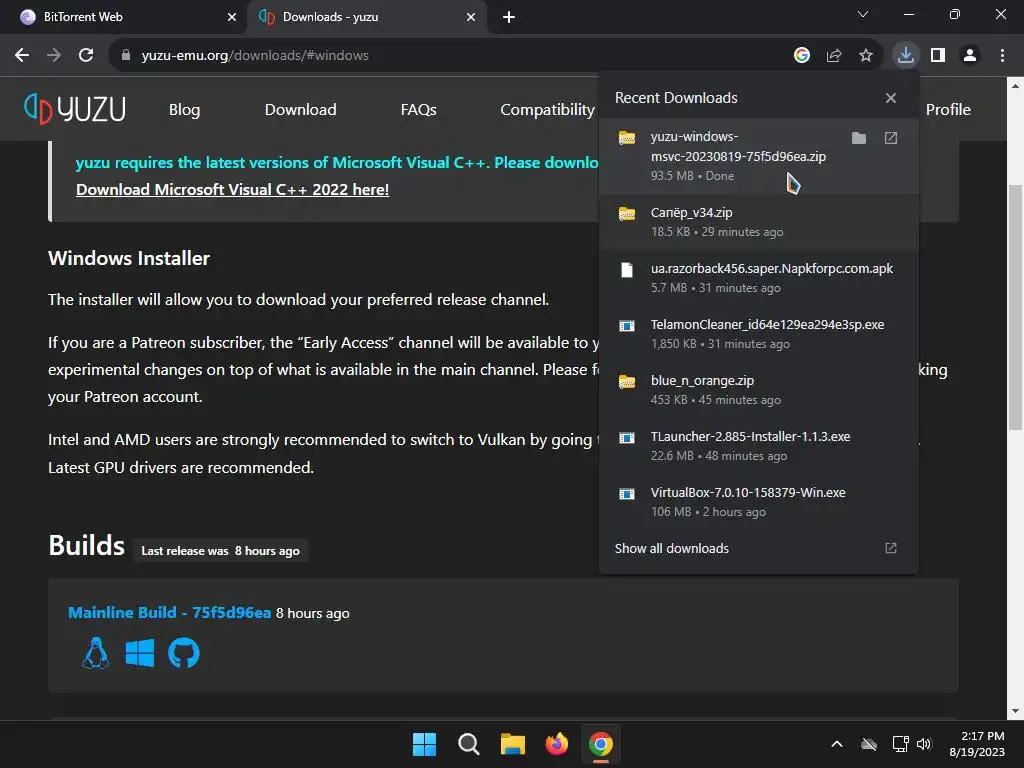
Task: Select the Downloads - yuzu tab
Action: [366, 17]
